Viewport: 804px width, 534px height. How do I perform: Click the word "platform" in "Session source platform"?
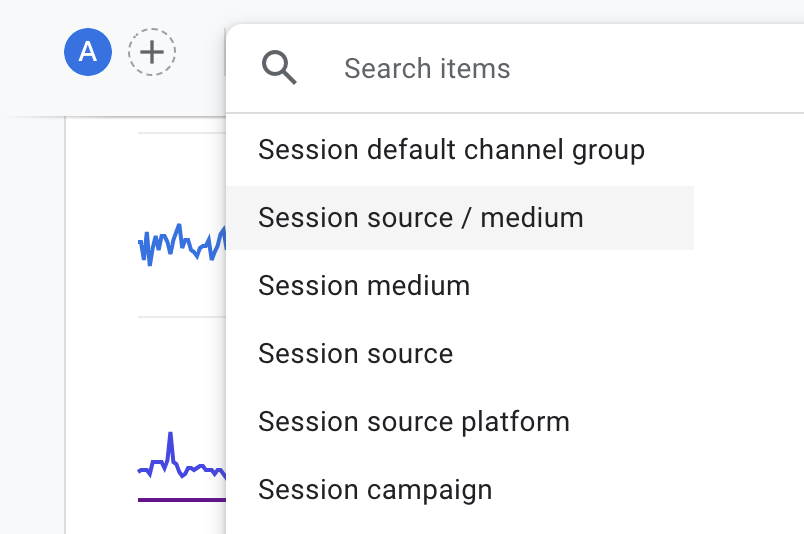(515, 423)
